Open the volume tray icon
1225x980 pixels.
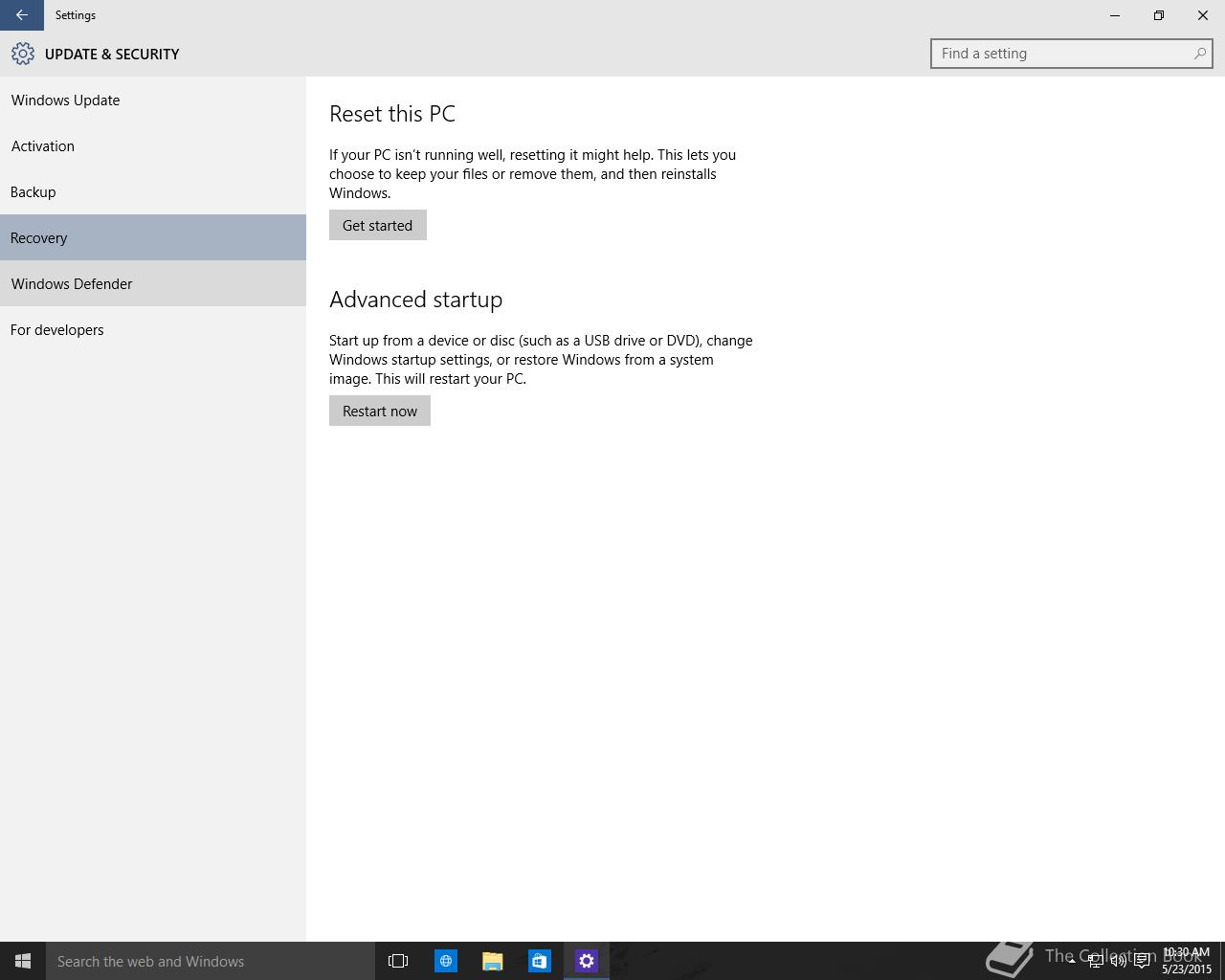click(1118, 961)
